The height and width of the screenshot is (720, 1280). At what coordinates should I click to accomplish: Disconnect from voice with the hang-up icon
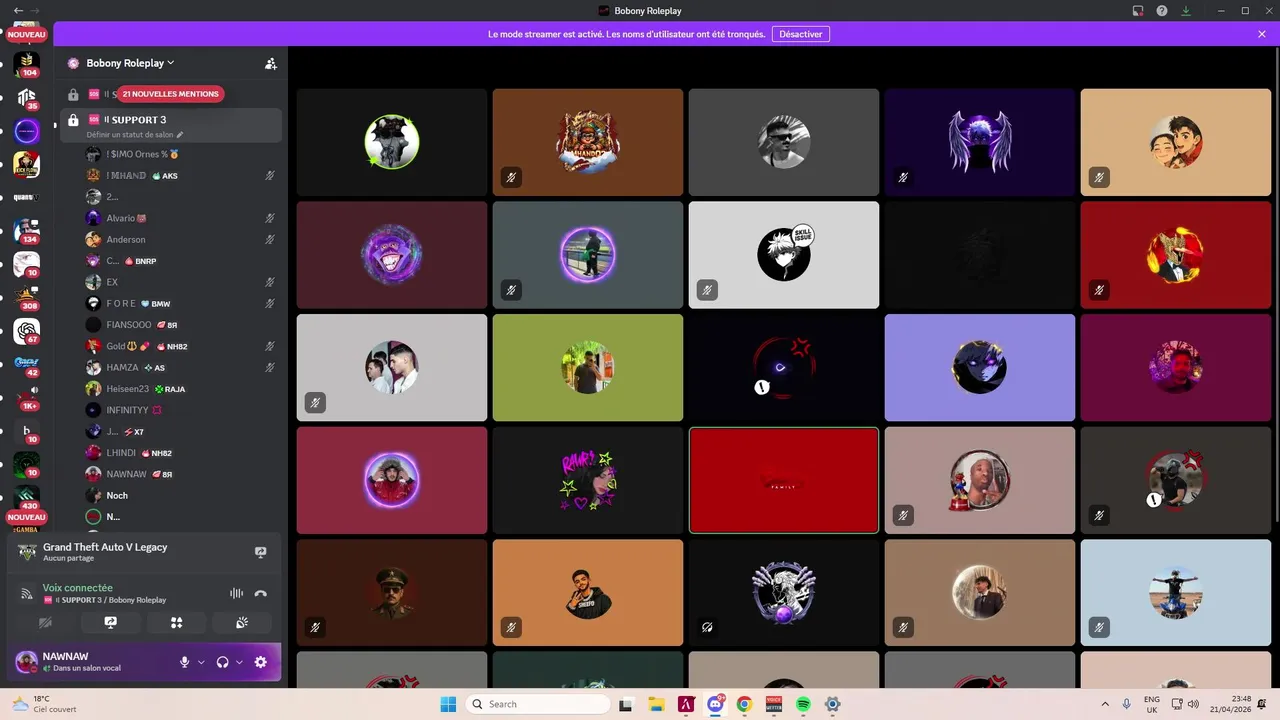[x=261, y=593]
